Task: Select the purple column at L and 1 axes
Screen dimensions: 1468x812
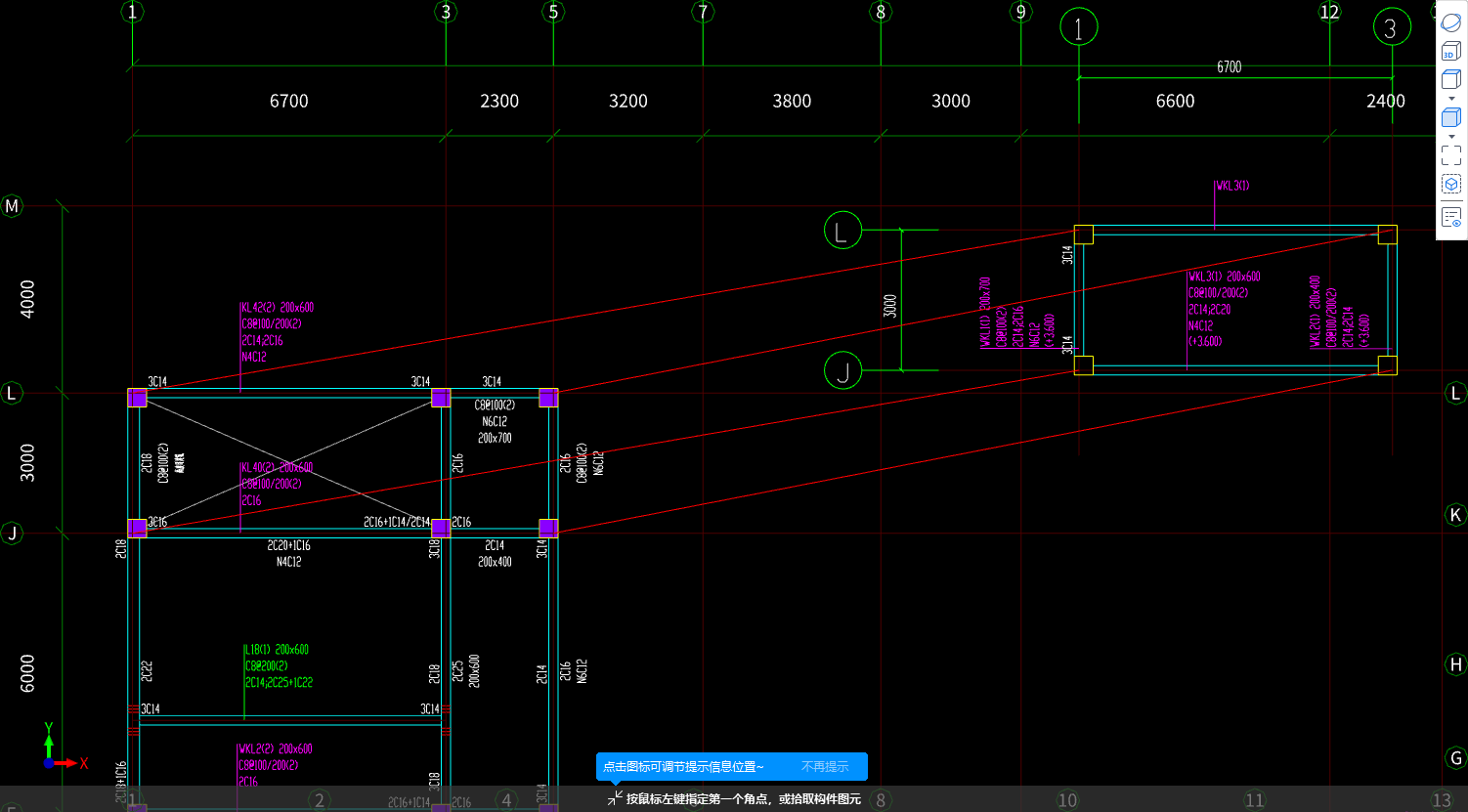Action: (137, 398)
